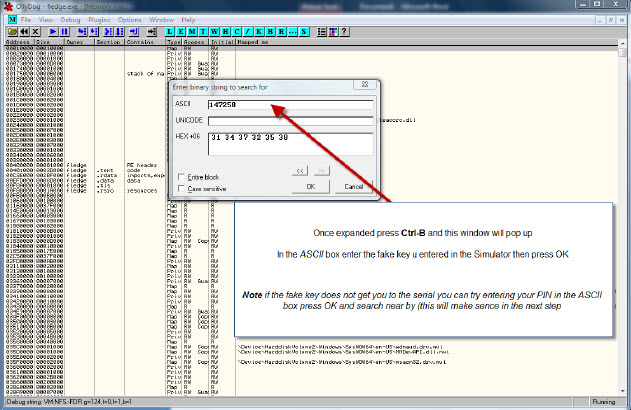Open Patches window with slash button
The height and width of the screenshot is (410, 631).
coord(248,31)
